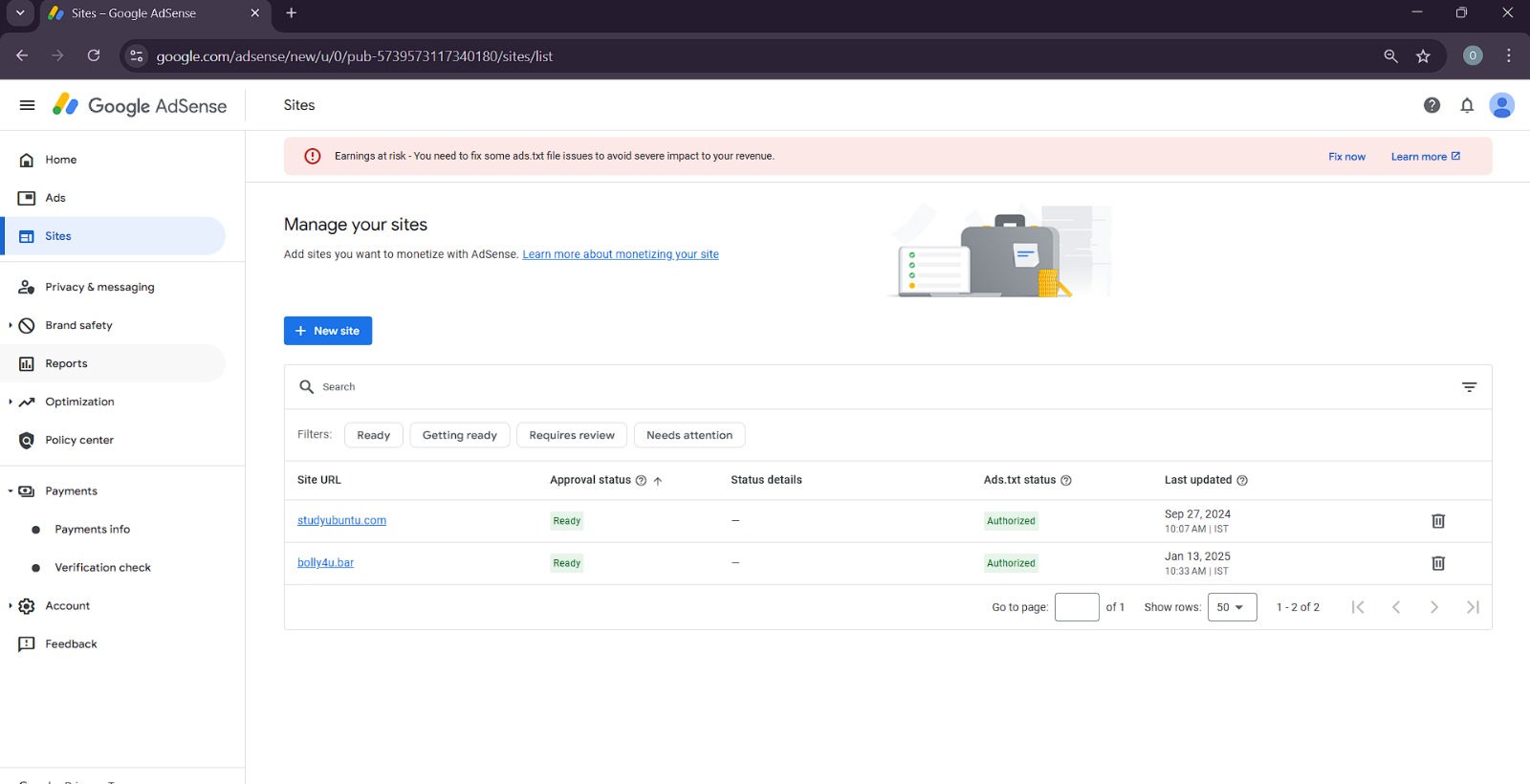Collapse the Payments menu

[11, 491]
